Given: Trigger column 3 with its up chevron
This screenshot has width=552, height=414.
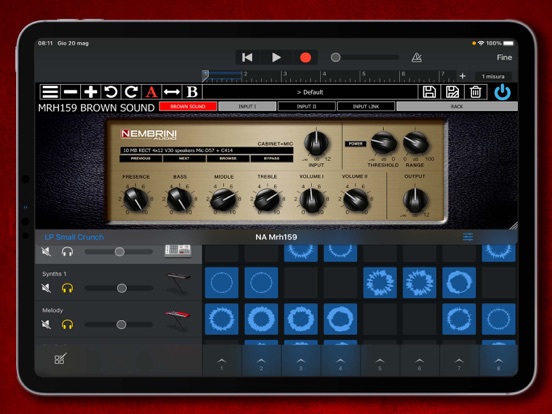Looking at the screenshot, I should (x=301, y=361).
